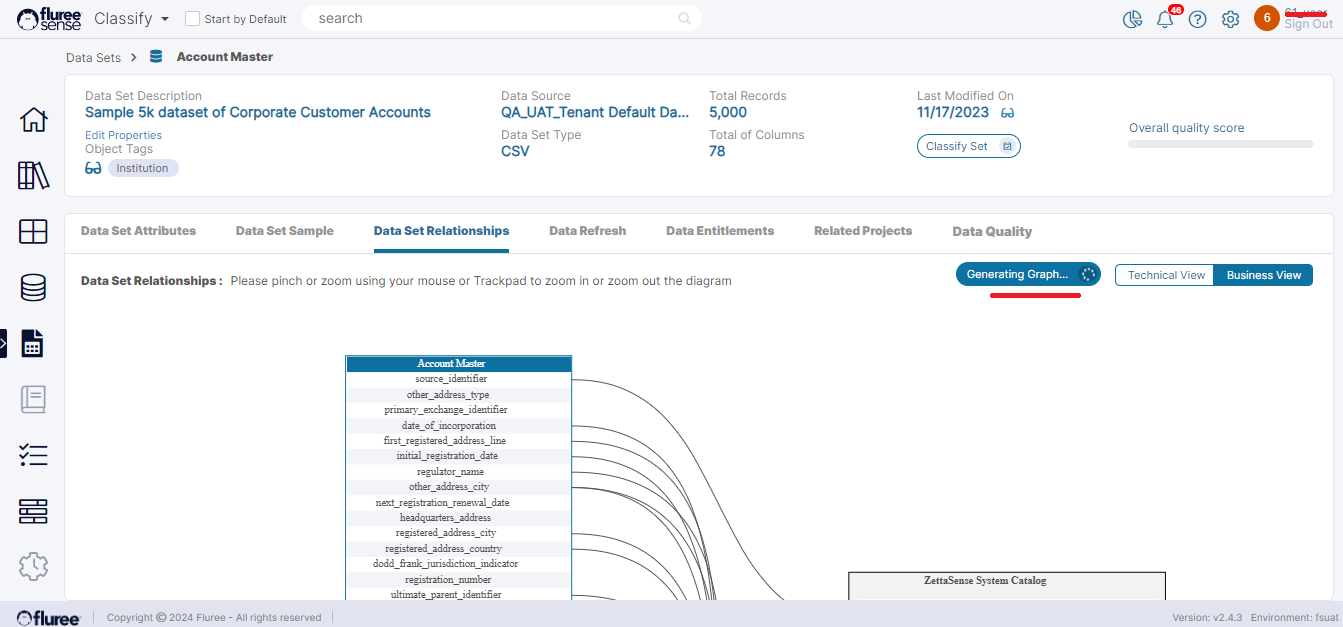Switch to Technical View
The width and height of the screenshot is (1343, 627).
point(1165,275)
